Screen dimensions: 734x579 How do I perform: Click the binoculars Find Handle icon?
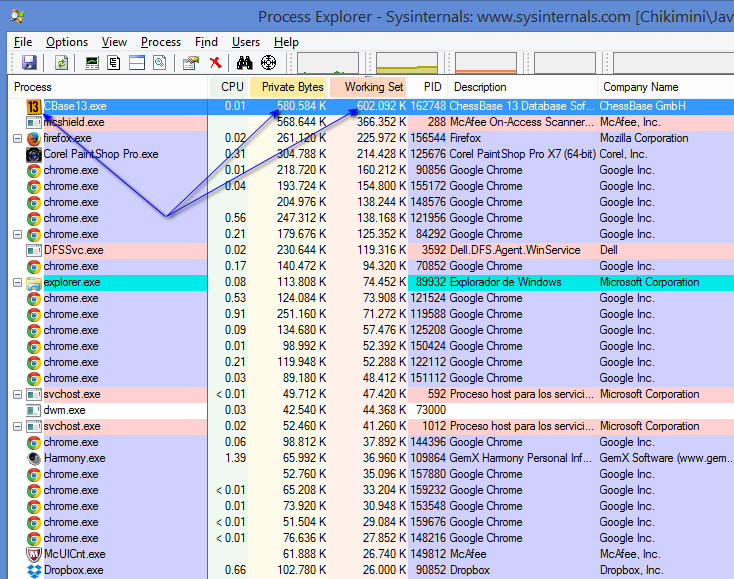click(244, 63)
